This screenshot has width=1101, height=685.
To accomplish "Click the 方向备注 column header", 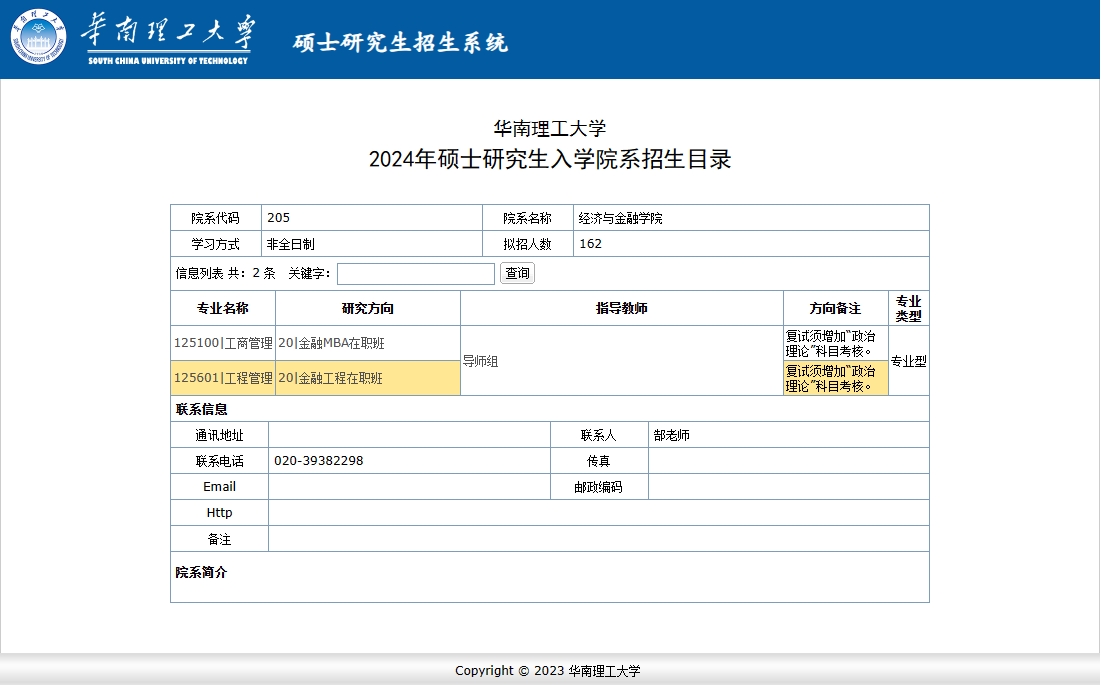I will [x=836, y=308].
